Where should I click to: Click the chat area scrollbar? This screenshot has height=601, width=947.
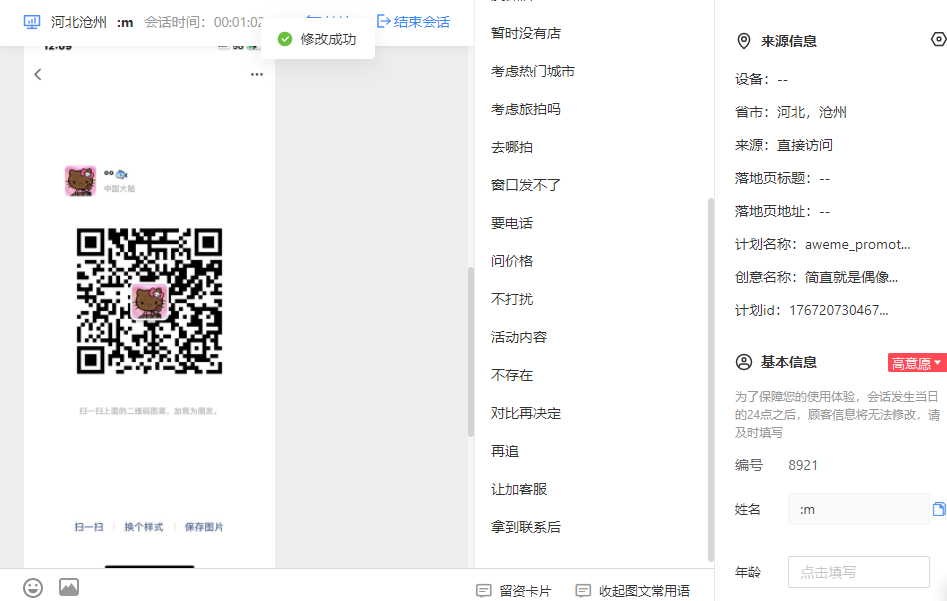point(470,352)
